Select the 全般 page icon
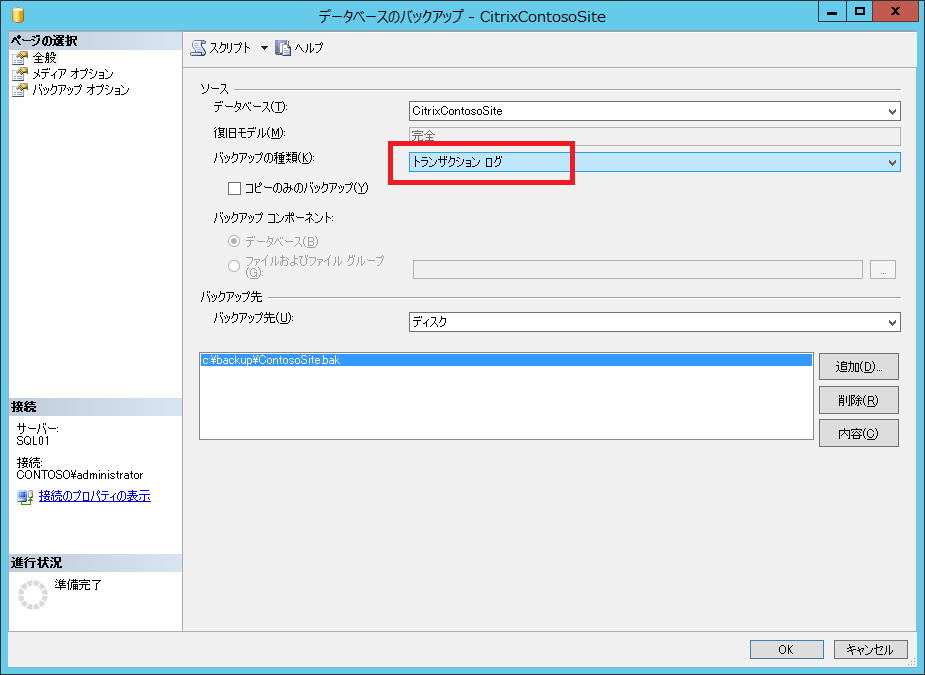 20,58
